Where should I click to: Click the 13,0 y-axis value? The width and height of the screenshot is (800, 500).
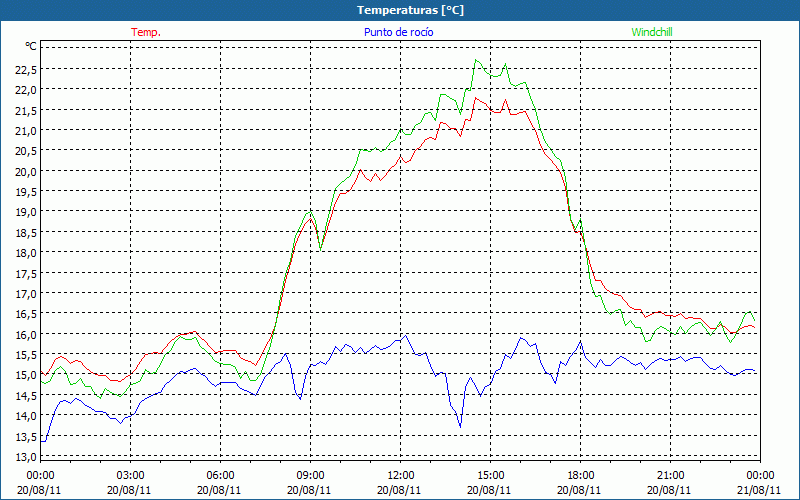point(26,457)
